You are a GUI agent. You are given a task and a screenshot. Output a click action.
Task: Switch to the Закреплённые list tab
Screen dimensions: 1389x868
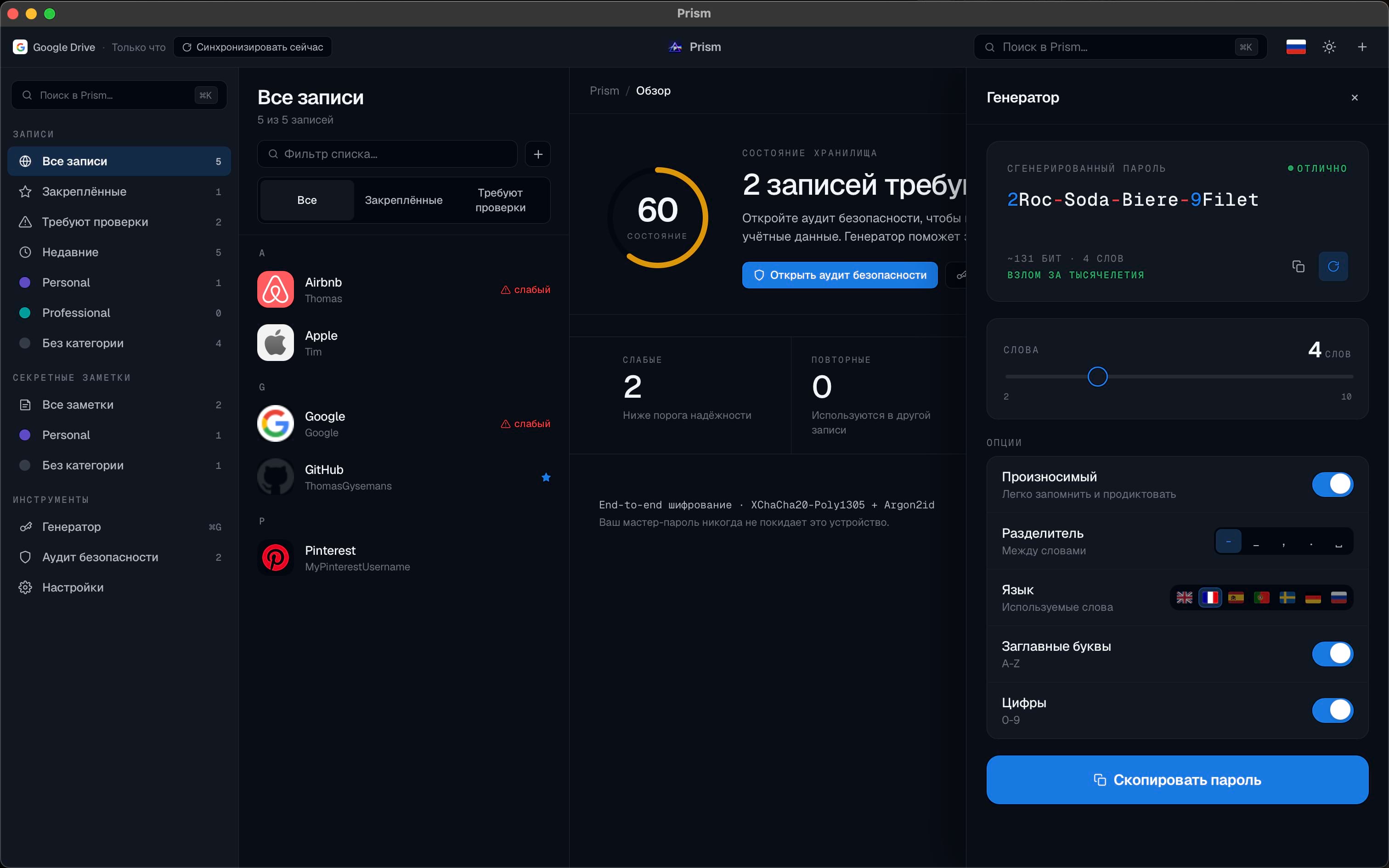(x=403, y=200)
